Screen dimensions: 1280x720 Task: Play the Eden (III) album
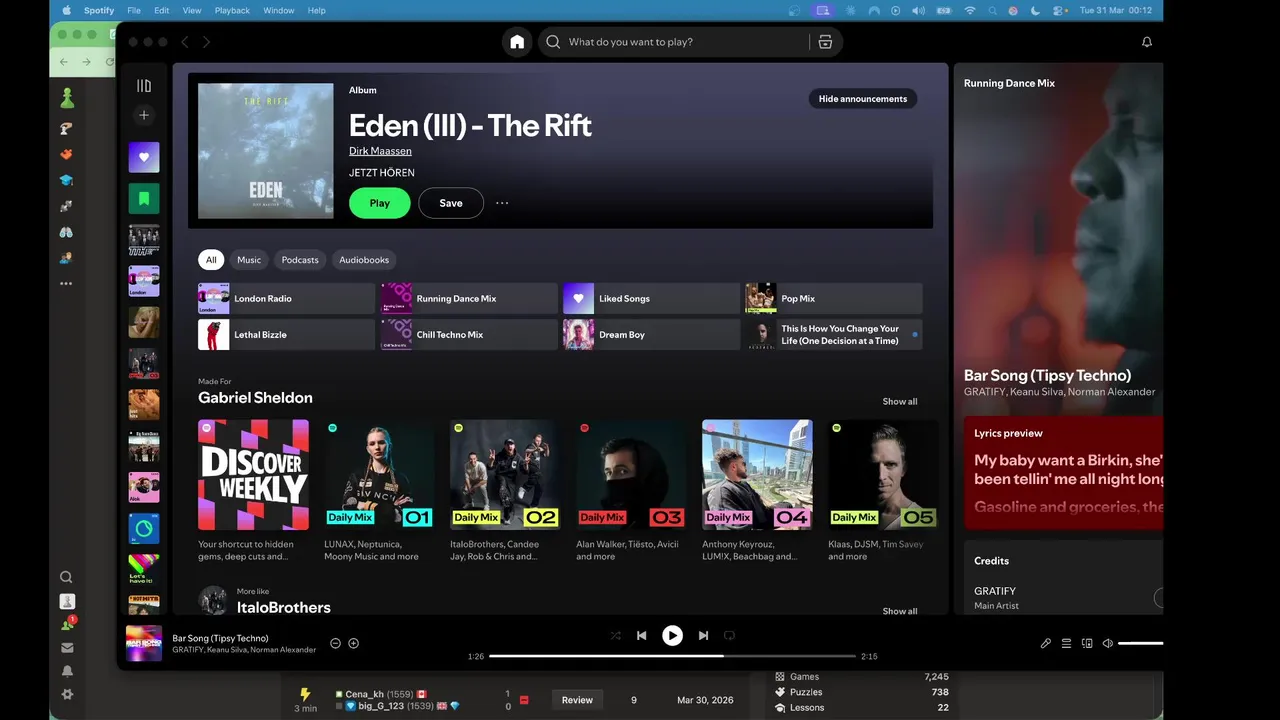coord(380,203)
